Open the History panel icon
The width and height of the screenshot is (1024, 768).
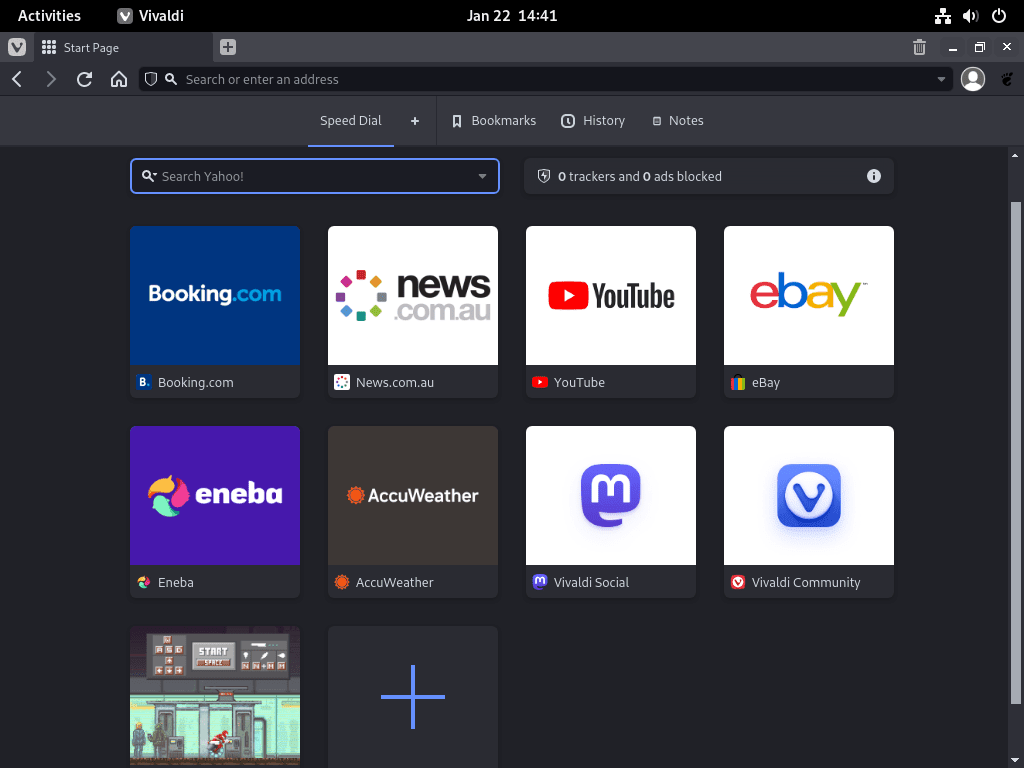click(569, 120)
